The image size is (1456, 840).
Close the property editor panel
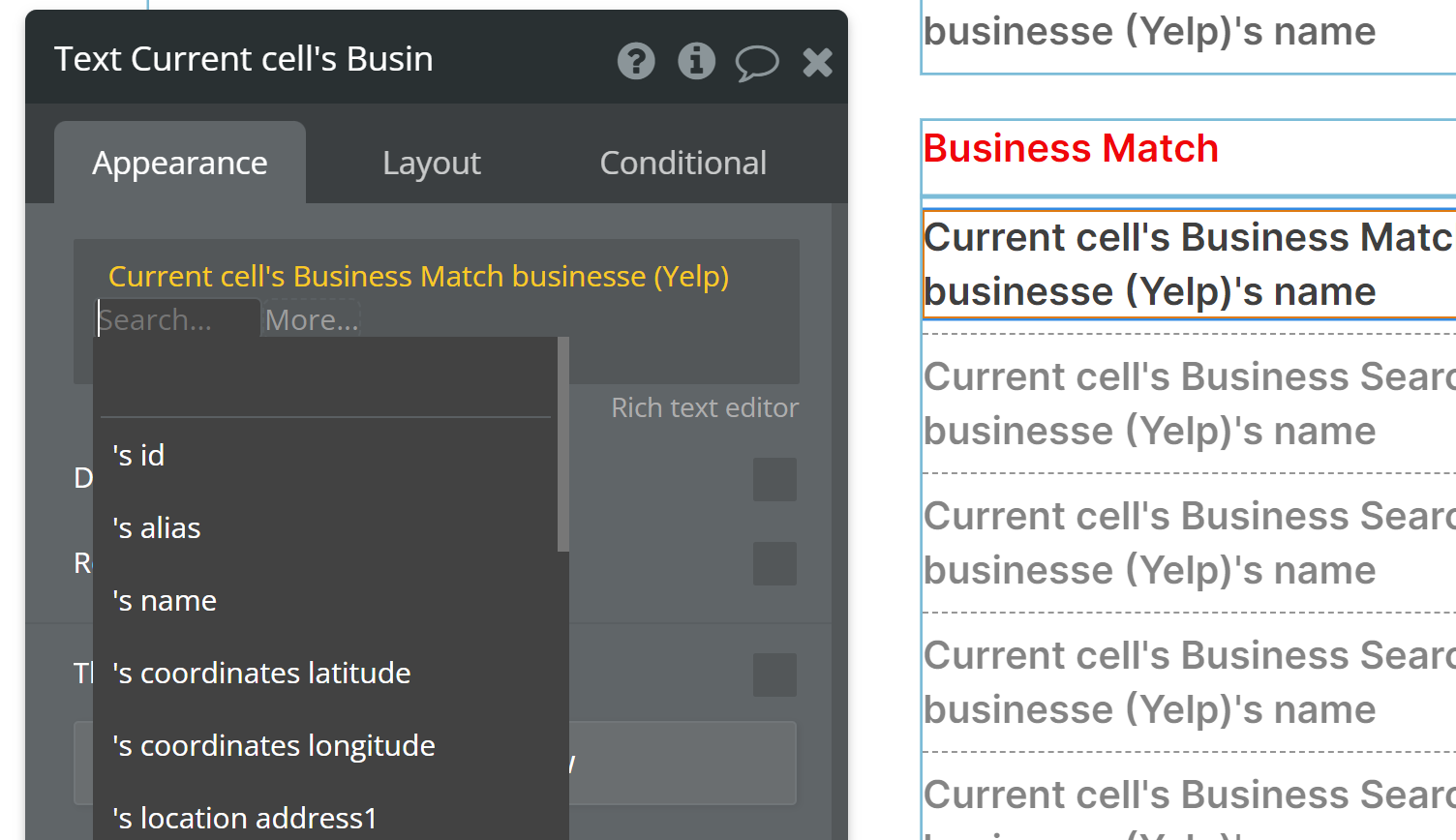coord(817,63)
